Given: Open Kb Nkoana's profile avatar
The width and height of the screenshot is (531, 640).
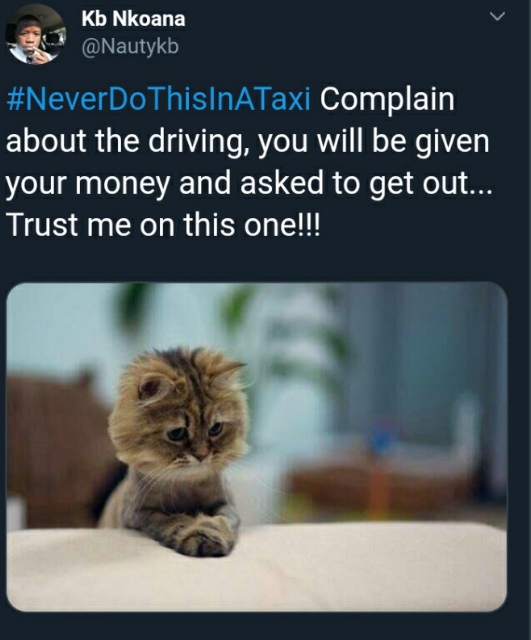Looking at the screenshot, I should click(35, 35).
